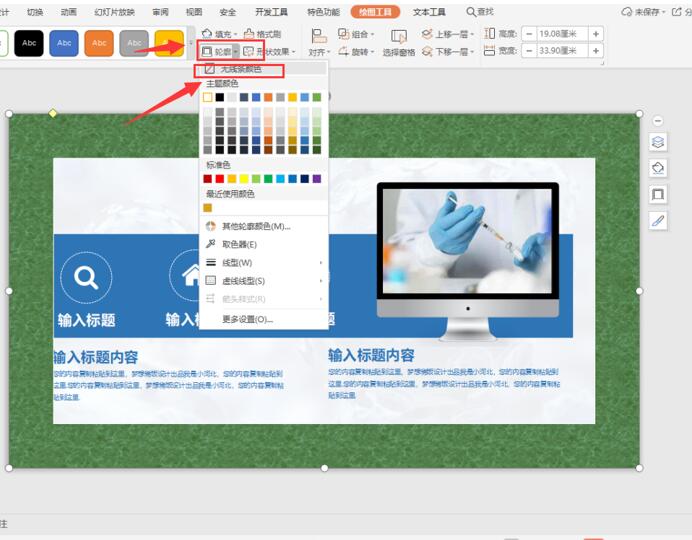Increase the shape height with plus button
Viewport: 692px width, 540px height.
pyautogui.click(x=596, y=33)
